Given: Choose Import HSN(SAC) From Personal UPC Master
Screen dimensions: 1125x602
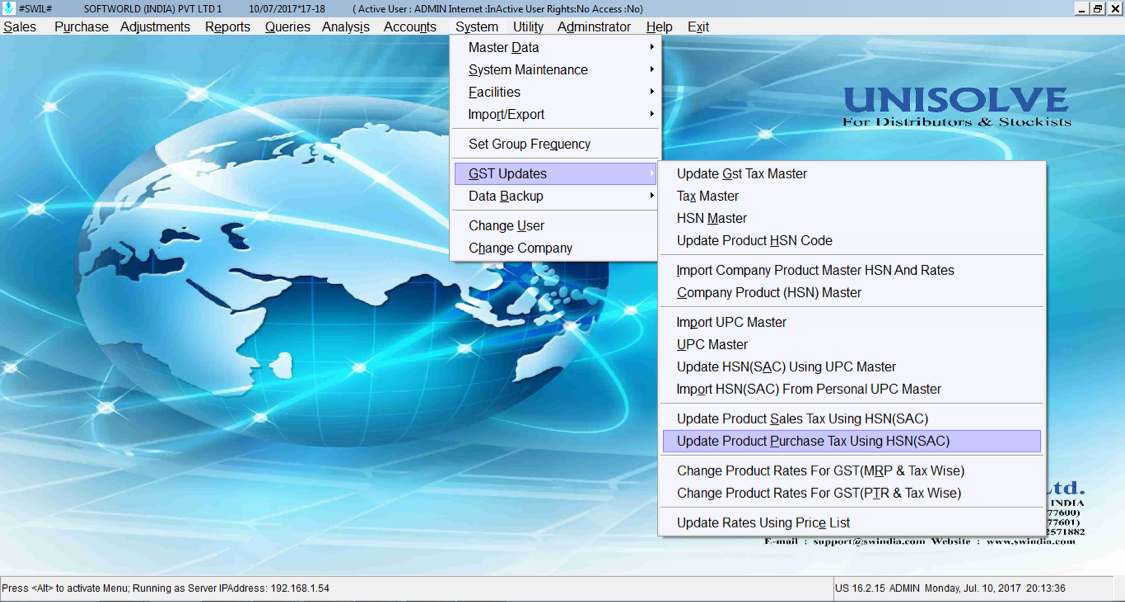Looking at the screenshot, I should point(852,389).
